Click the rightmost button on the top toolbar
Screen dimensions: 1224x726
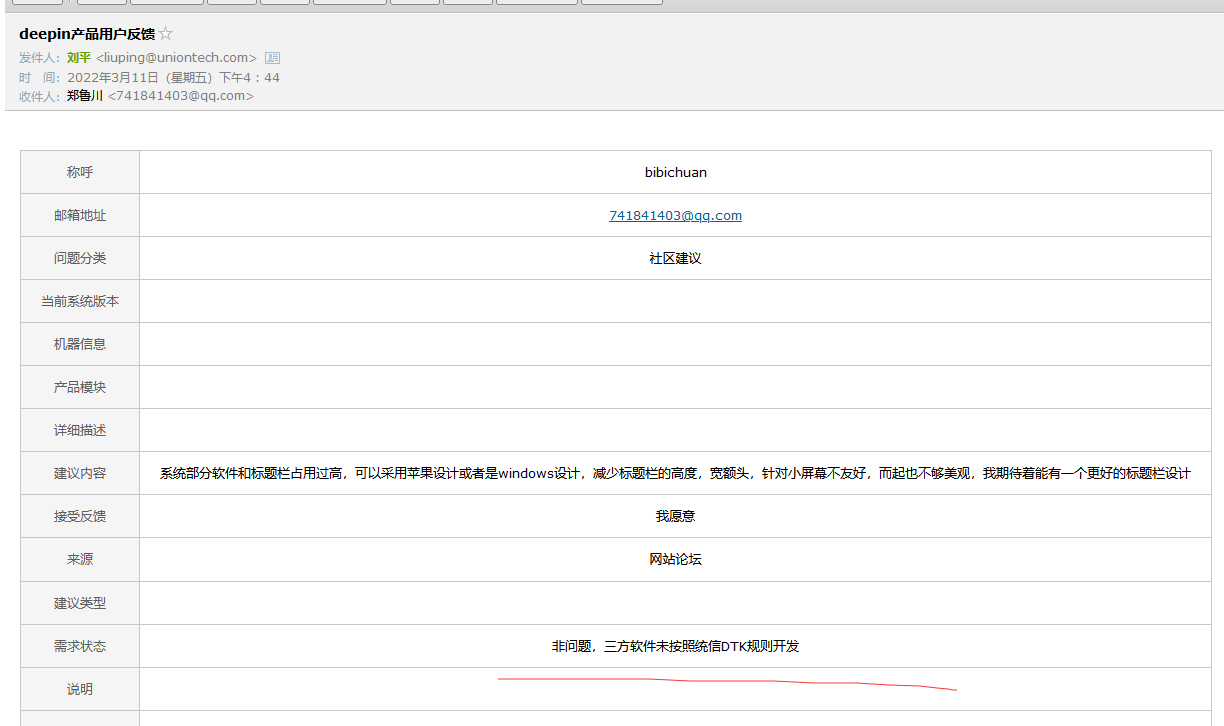621,3
